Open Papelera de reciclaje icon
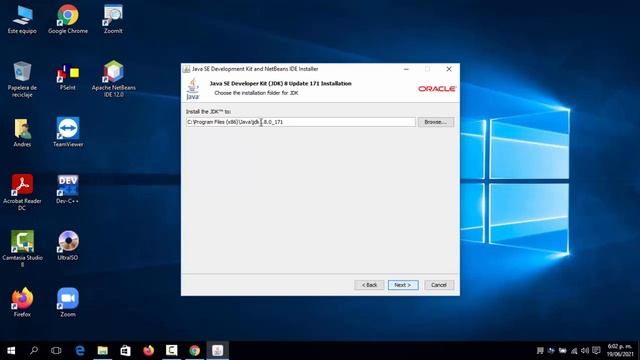This screenshot has height=360, width=640. tap(22, 79)
